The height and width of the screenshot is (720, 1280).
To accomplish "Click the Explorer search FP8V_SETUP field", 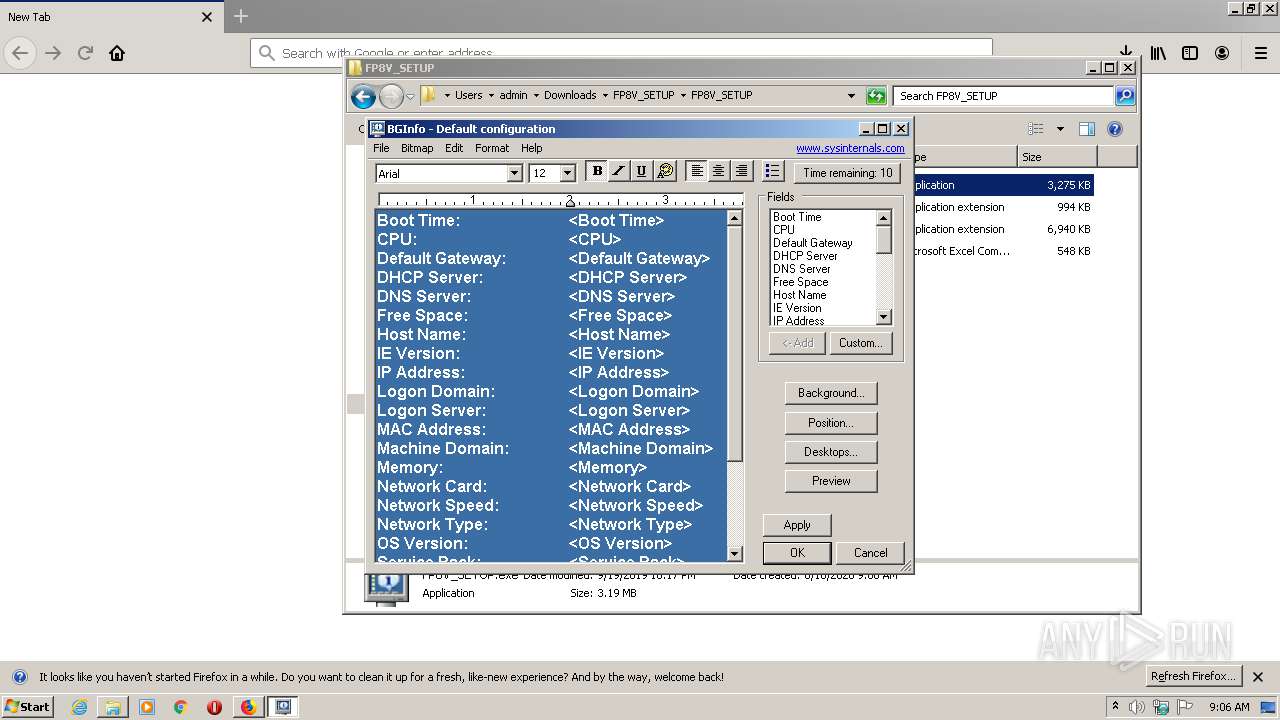I will (x=1003, y=96).
